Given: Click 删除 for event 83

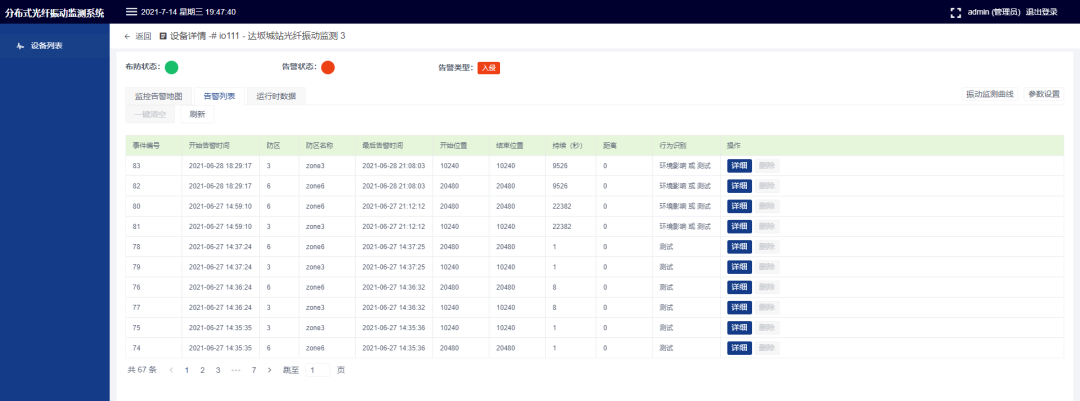Looking at the screenshot, I should click(767, 165).
